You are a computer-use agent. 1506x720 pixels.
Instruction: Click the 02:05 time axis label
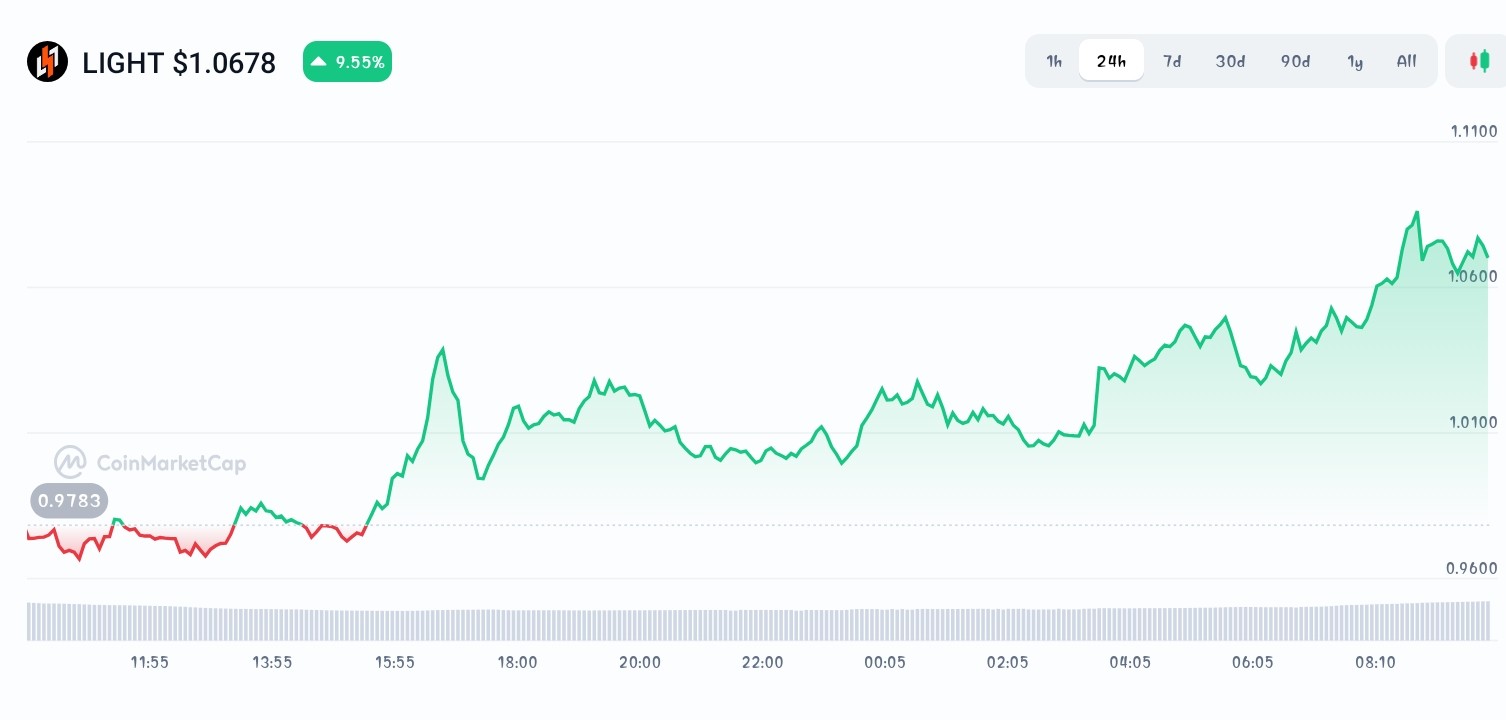point(1007,662)
